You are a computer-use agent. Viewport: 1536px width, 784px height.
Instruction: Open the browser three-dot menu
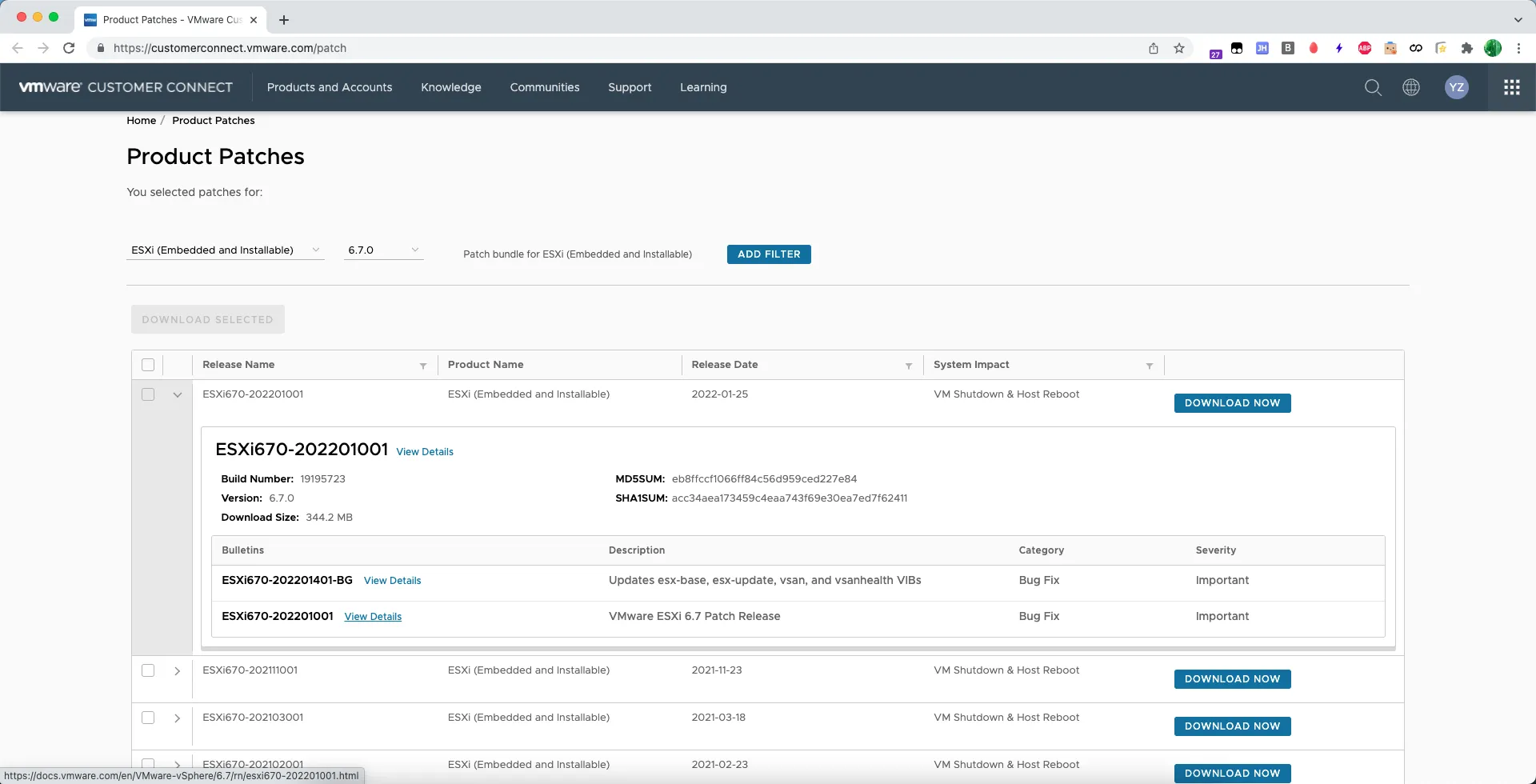(1518, 48)
